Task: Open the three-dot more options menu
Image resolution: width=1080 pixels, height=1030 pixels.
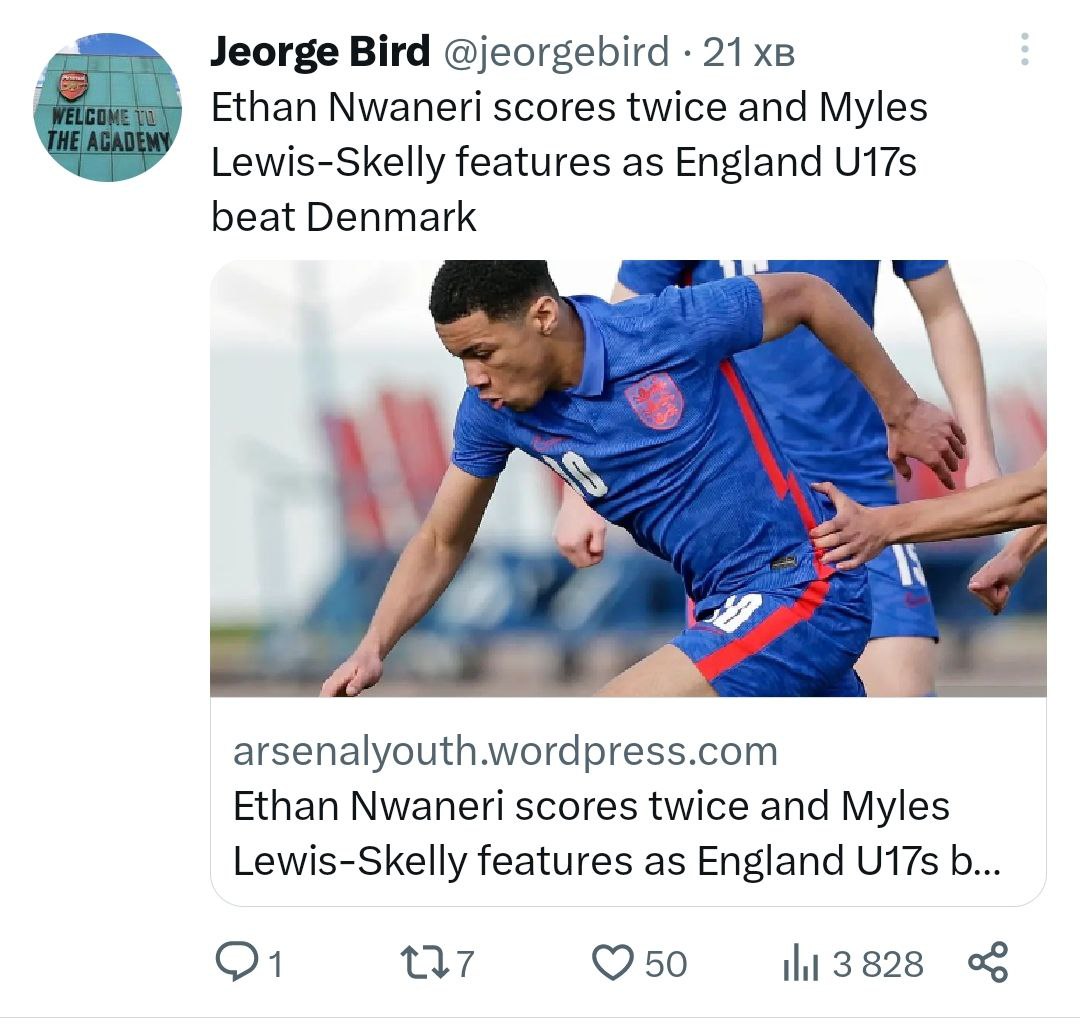Action: click(x=1023, y=50)
